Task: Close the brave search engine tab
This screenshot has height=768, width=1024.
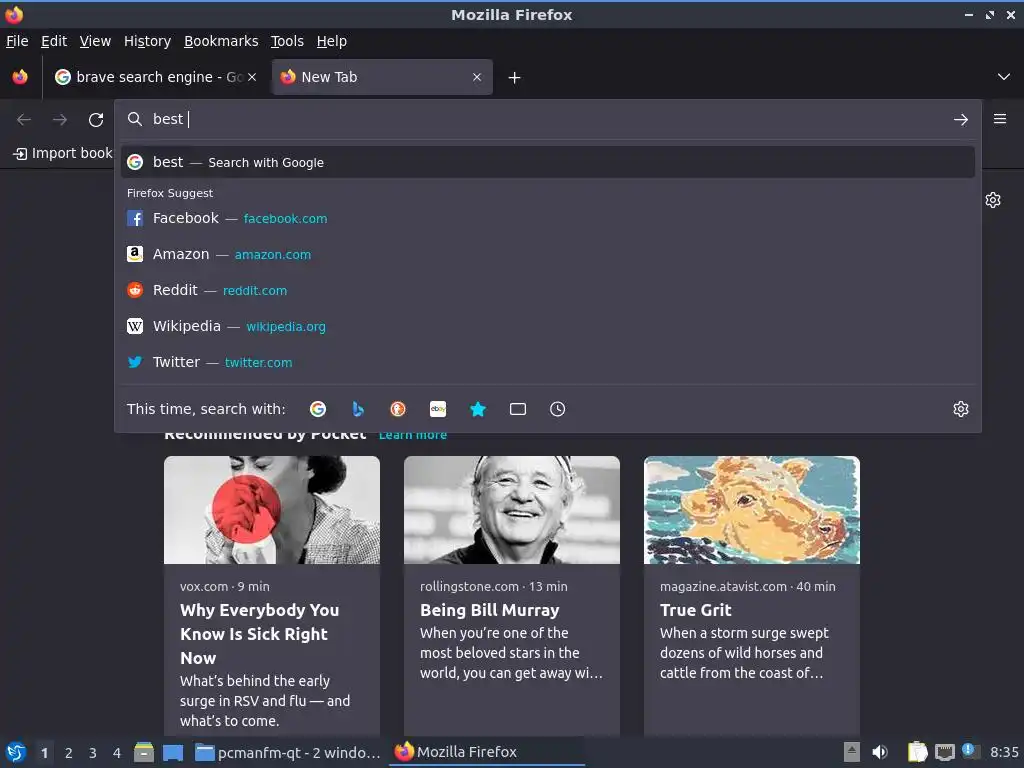Action: [x=252, y=77]
